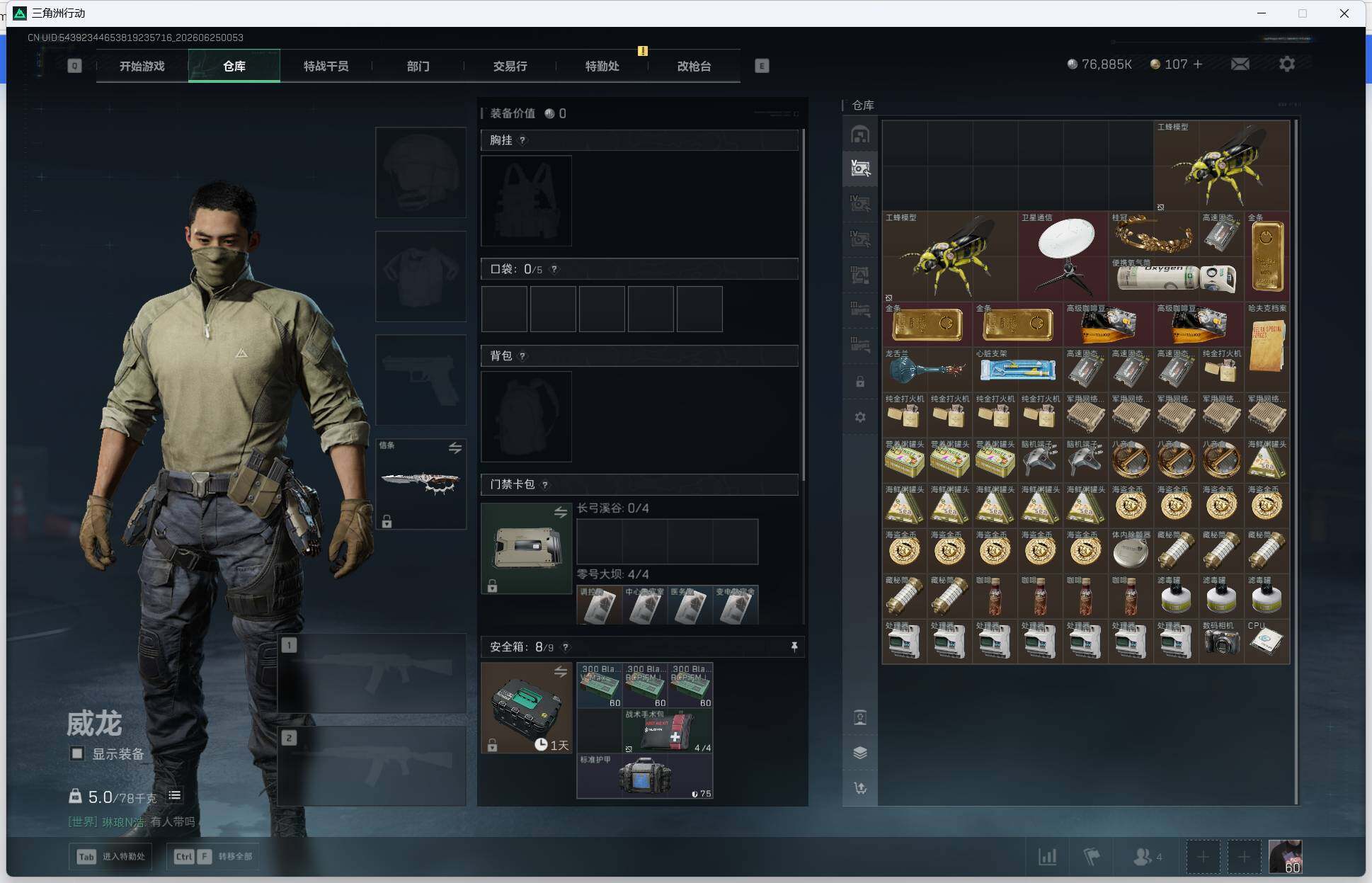1372x883 pixels.
Task: Select the empty chest rig slot
Action: (x=526, y=201)
